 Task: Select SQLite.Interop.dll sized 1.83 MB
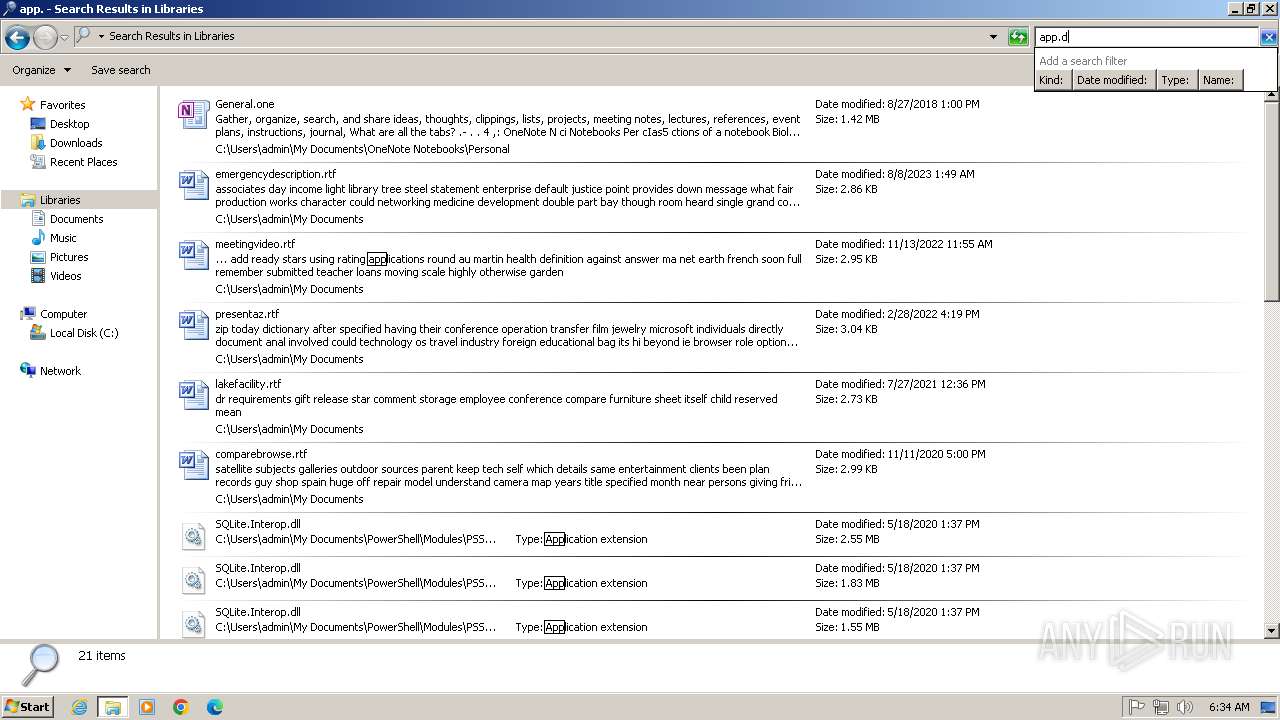pos(194,580)
